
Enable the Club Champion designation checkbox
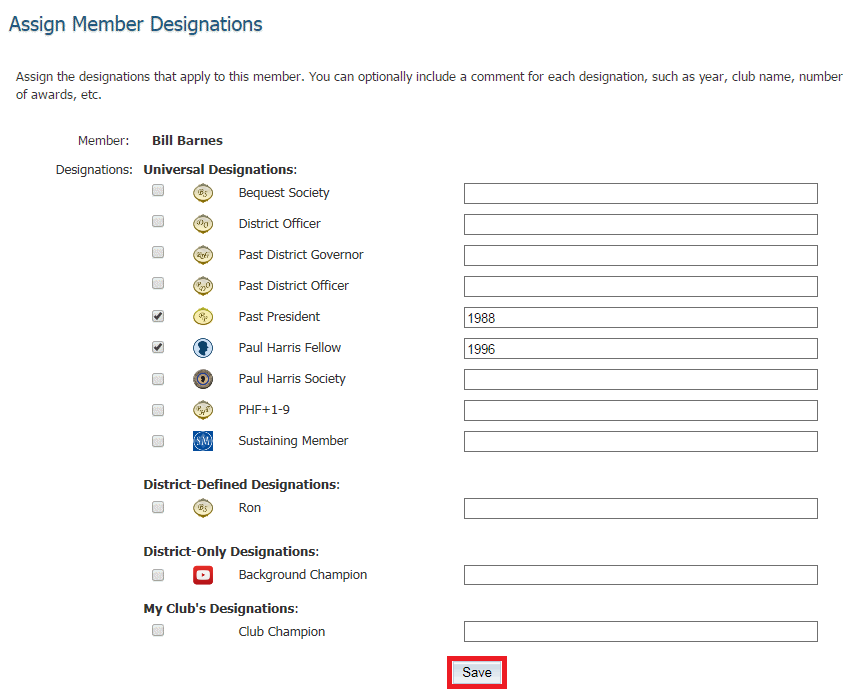158,631
